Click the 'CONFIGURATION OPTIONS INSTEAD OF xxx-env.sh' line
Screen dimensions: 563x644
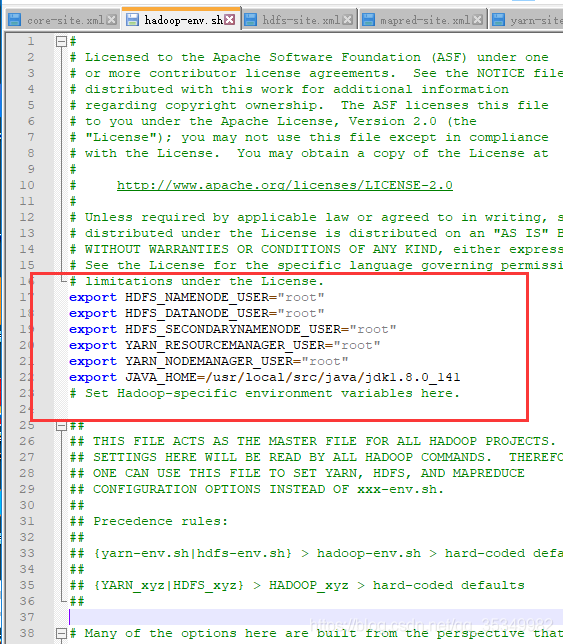tap(257, 489)
